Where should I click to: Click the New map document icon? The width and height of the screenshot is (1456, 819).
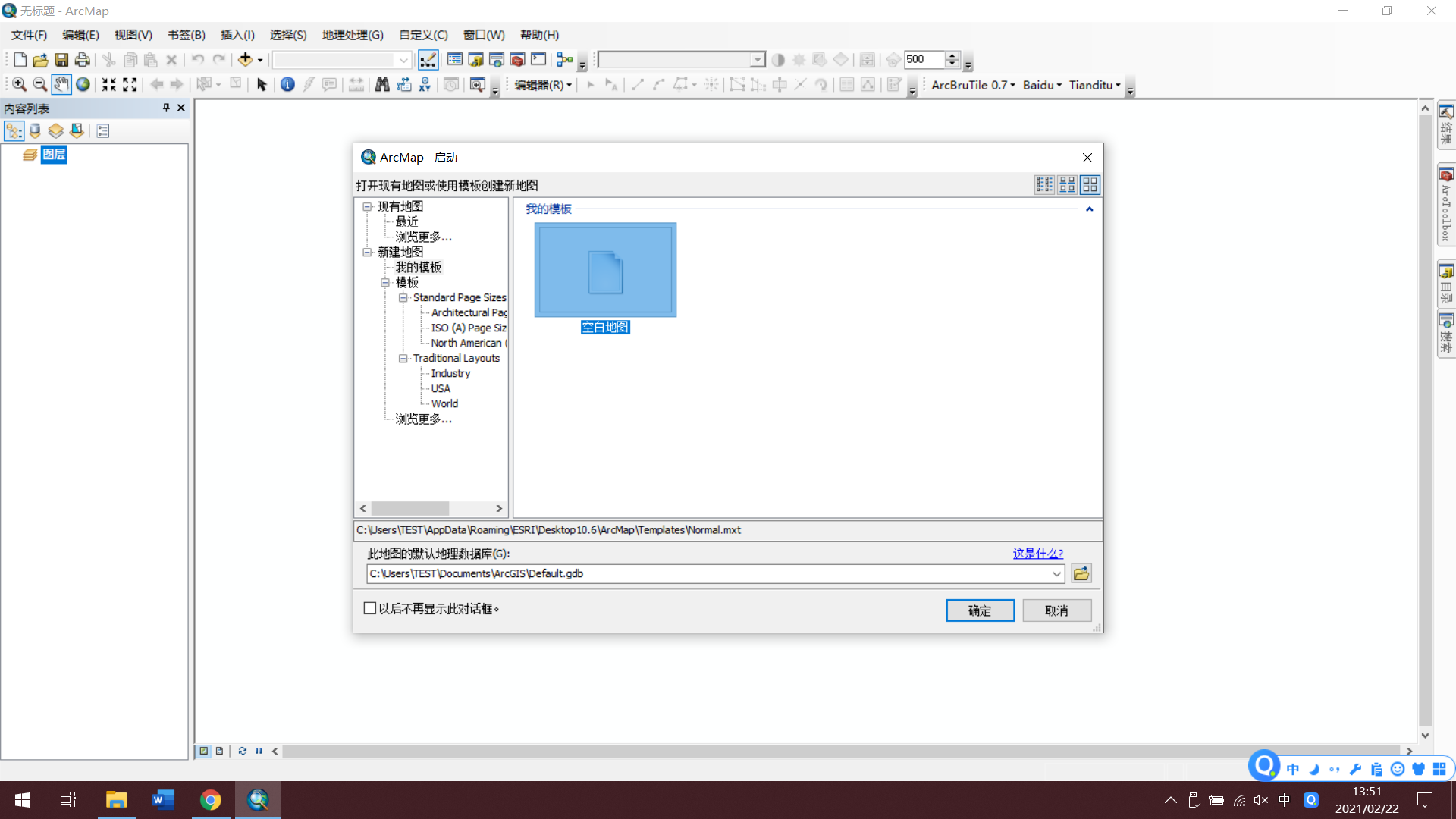pyautogui.click(x=20, y=60)
